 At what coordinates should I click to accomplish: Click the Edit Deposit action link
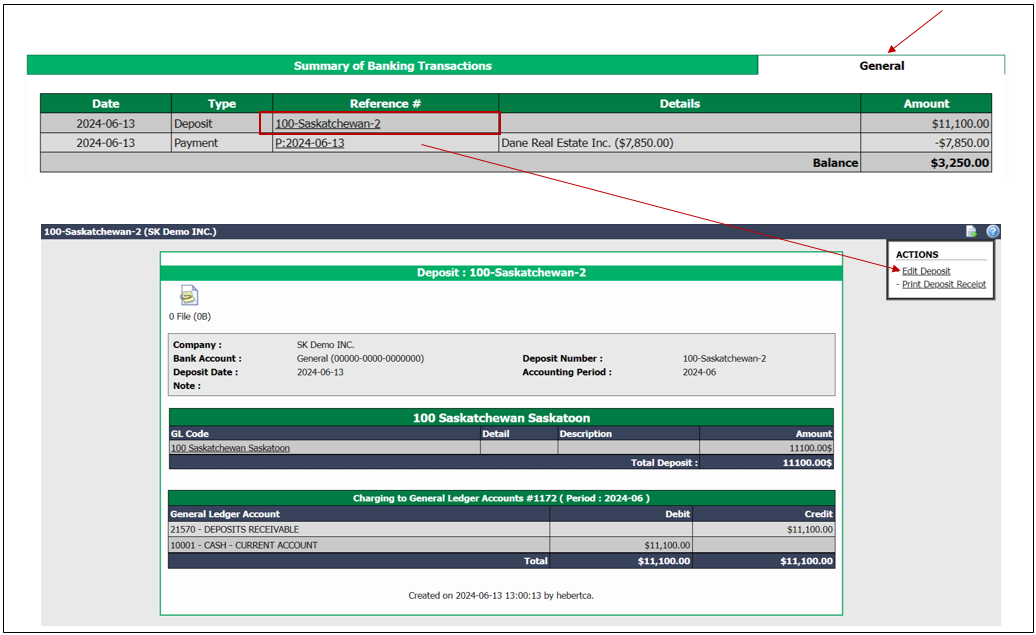point(926,271)
